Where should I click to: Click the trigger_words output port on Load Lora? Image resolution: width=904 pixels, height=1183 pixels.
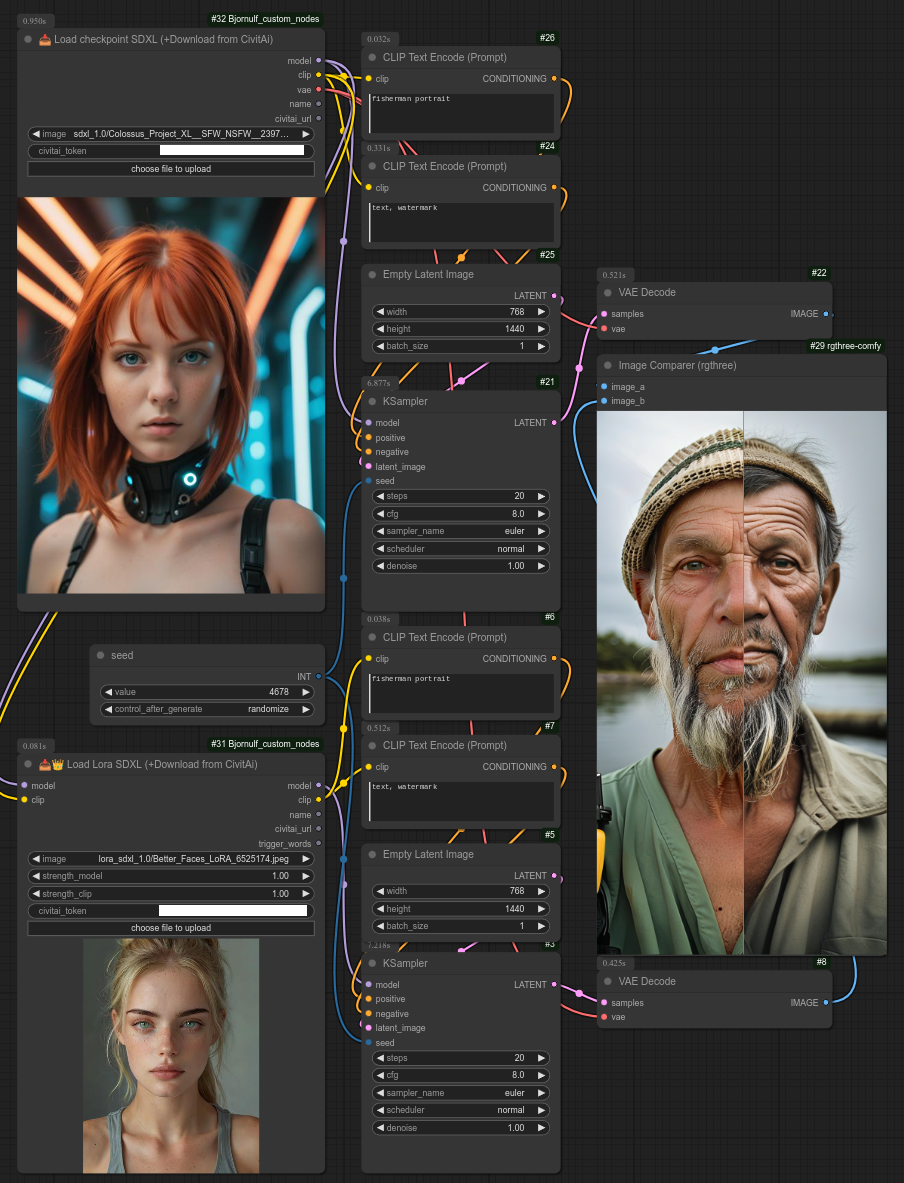318,844
